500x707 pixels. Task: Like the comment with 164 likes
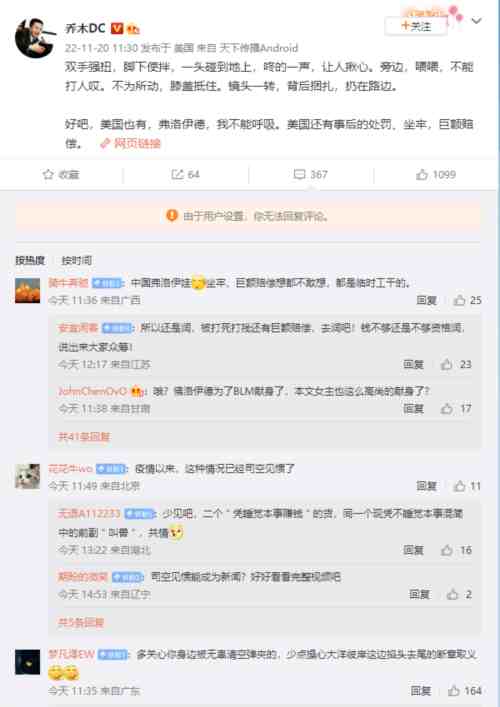point(454,690)
